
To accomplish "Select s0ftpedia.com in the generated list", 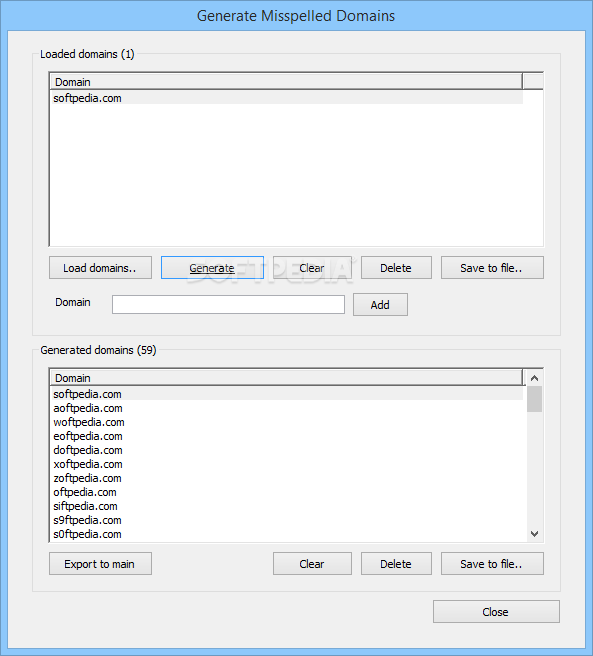I will coord(287,534).
